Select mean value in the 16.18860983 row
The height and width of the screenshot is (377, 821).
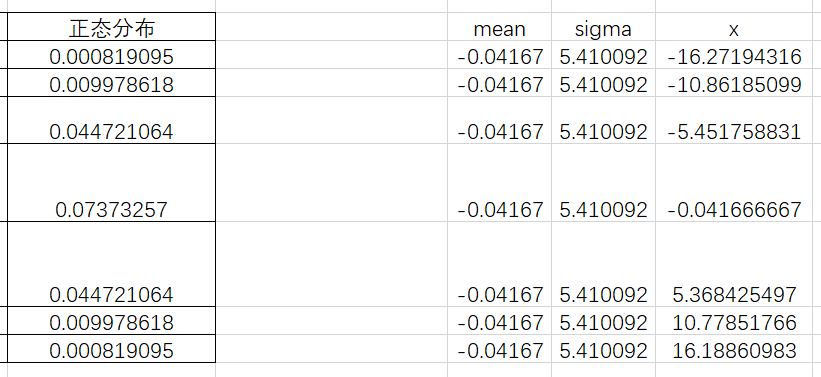[x=500, y=349]
